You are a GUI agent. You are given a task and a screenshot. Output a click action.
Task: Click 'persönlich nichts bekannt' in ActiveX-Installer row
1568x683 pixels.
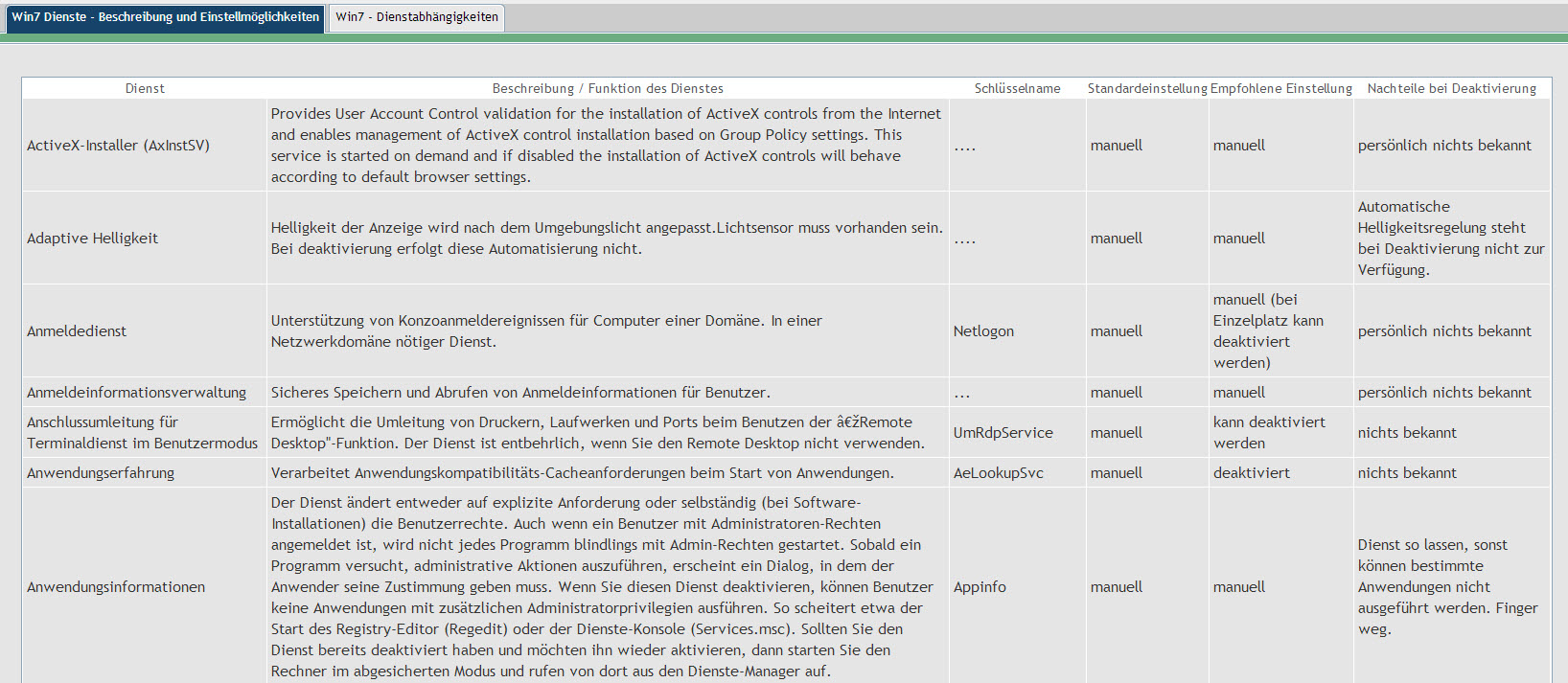pos(1444,146)
